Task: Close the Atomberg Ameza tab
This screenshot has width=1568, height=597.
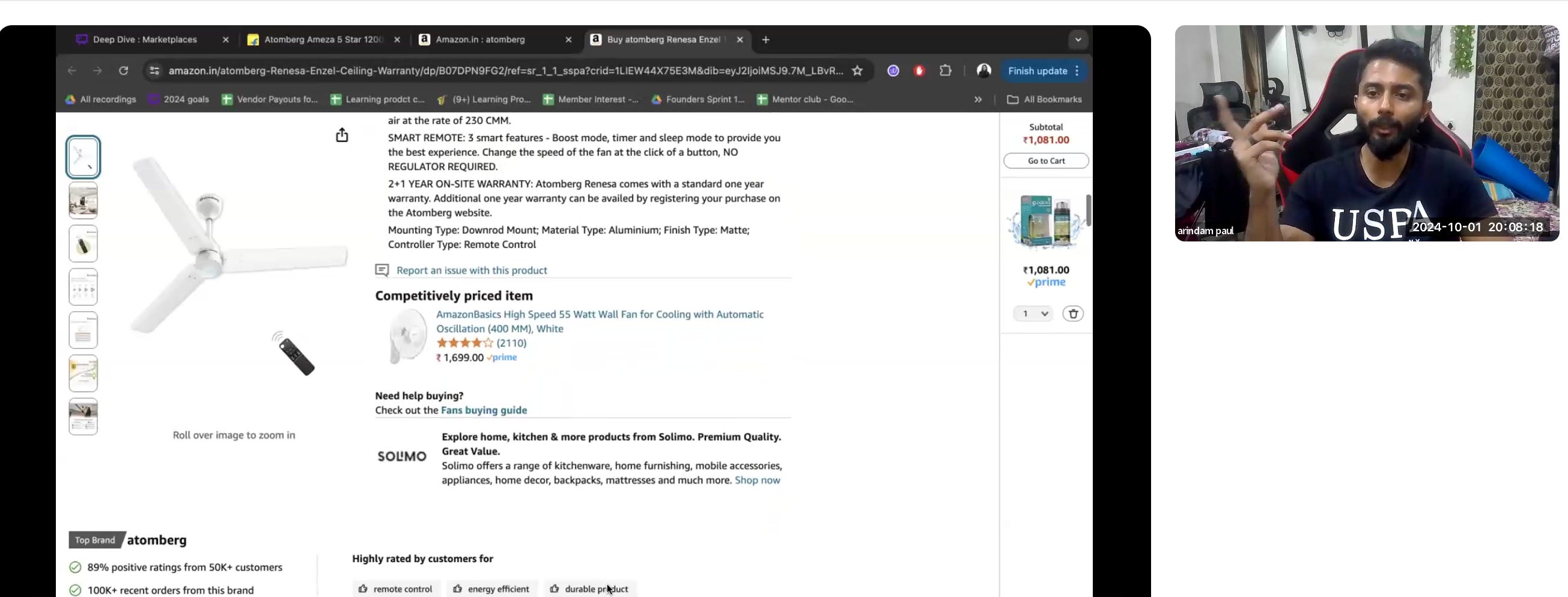Action: pos(398,40)
